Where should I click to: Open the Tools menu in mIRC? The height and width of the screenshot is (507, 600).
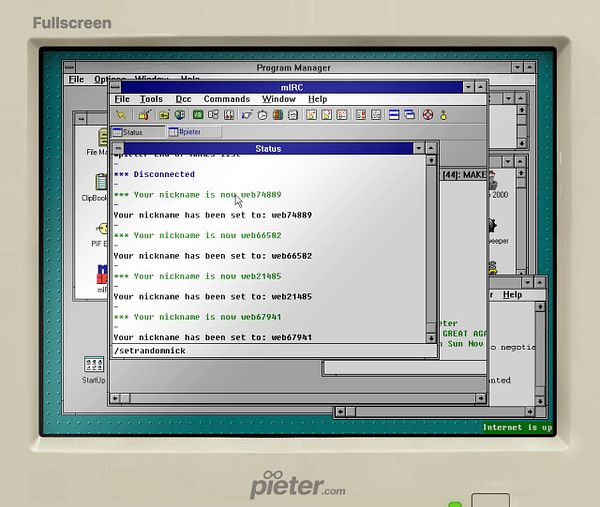[151, 99]
